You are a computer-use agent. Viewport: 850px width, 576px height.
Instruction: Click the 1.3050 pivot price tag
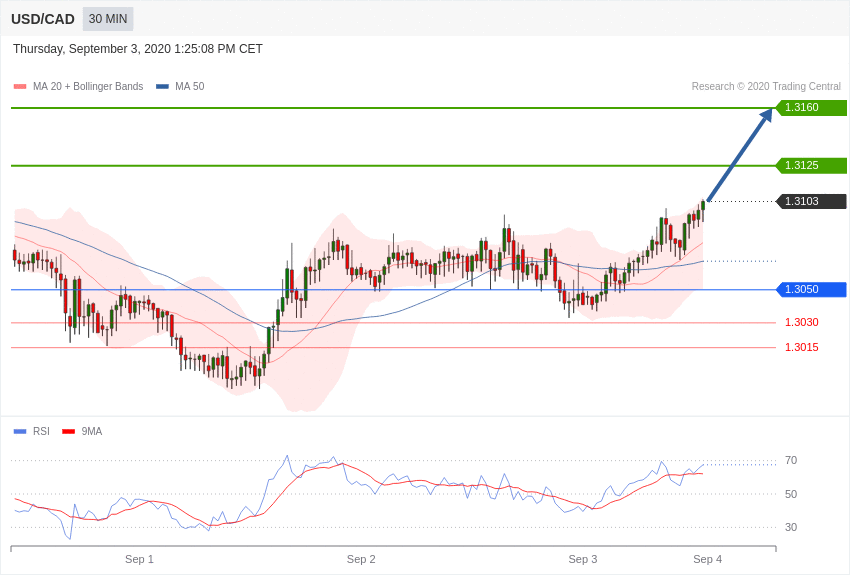coord(811,289)
